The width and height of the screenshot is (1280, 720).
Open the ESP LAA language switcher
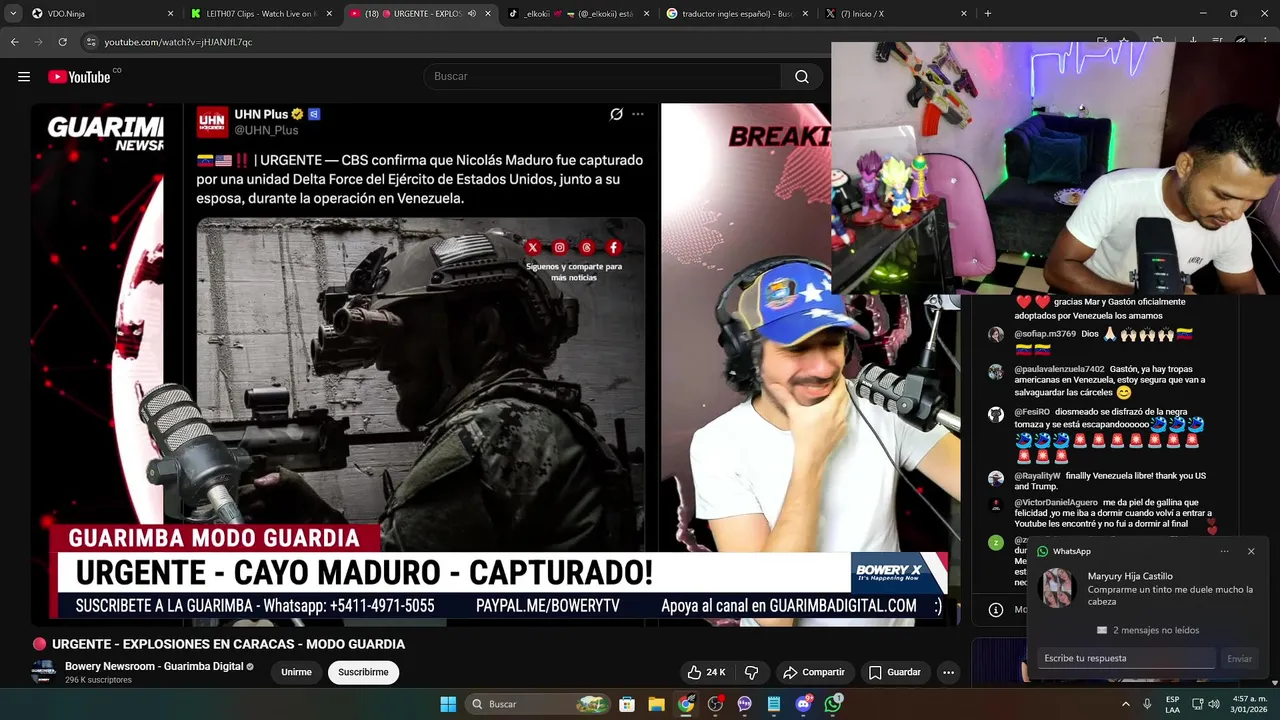click(1172, 704)
